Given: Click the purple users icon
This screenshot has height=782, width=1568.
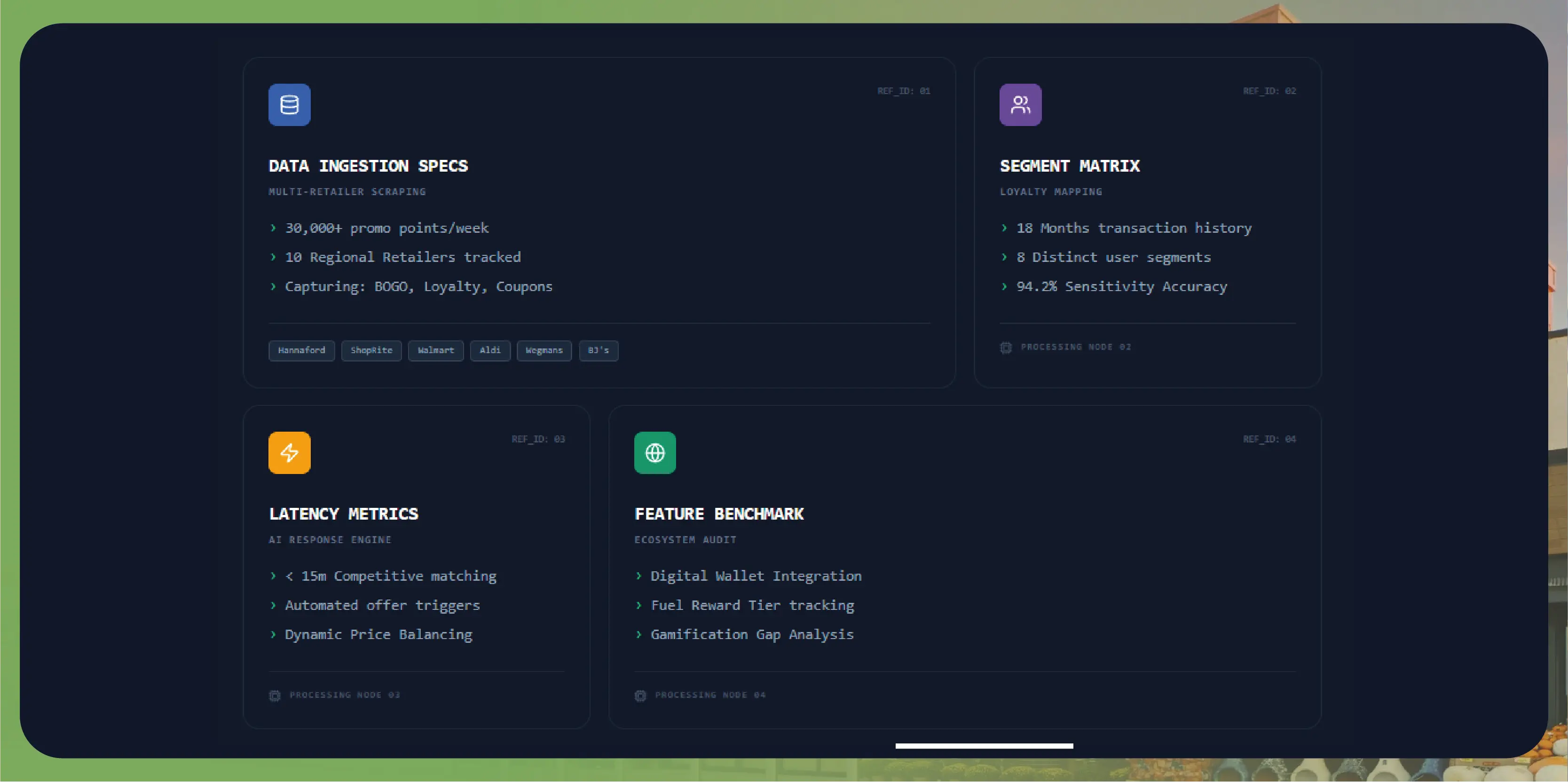Looking at the screenshot, I should [x=1020, y=105].
